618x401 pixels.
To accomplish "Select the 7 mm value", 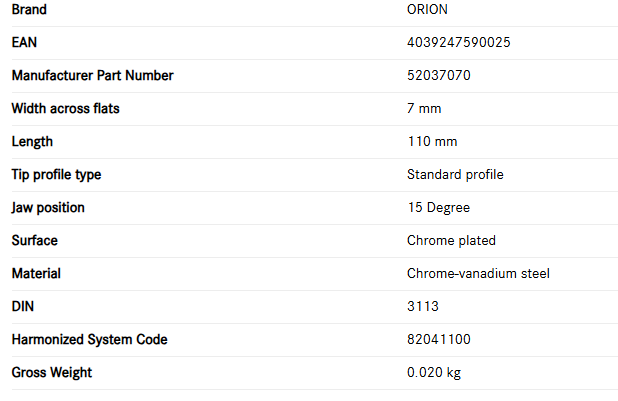I will pos(424,108).
